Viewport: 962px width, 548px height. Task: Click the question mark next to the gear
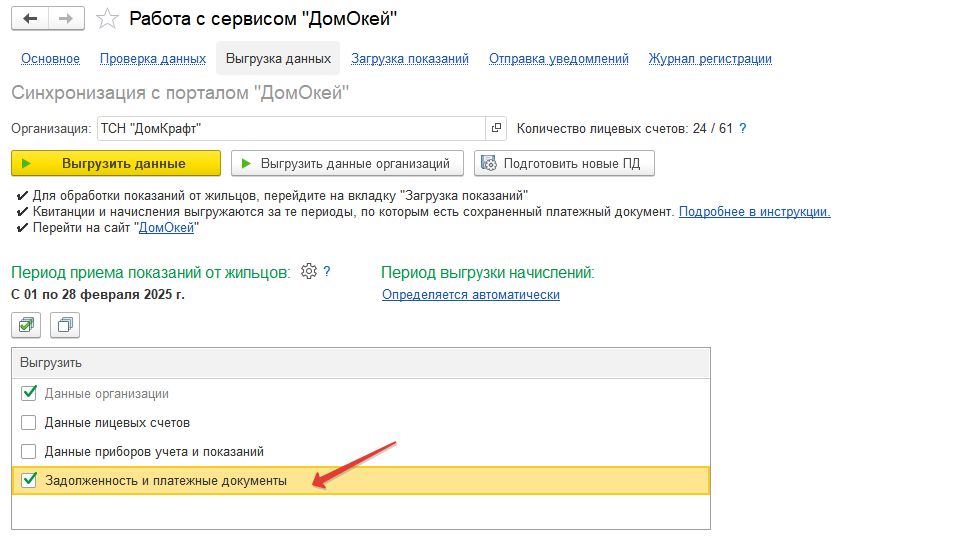[x=327, y=271]
